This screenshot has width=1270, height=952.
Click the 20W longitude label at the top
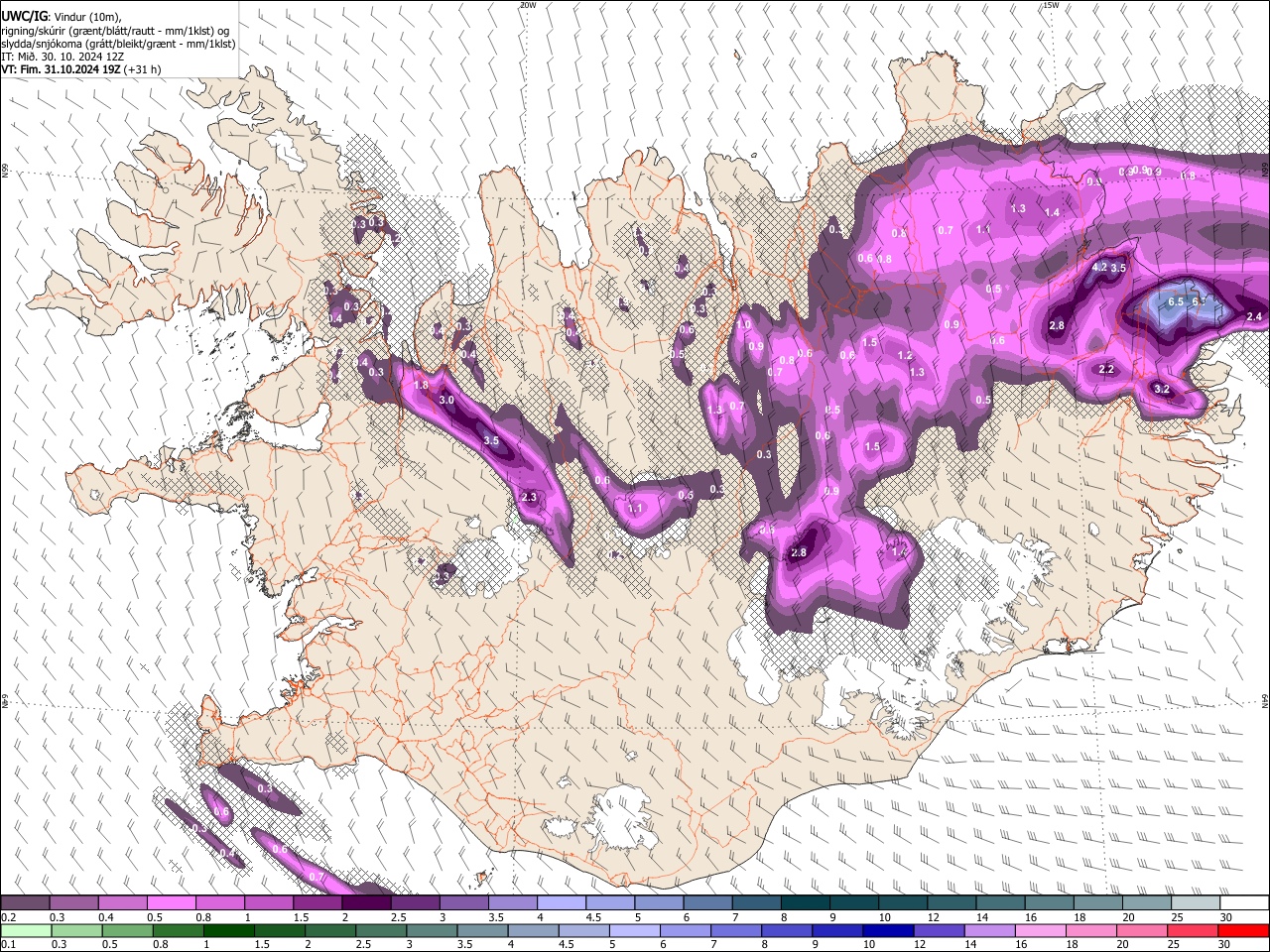pos(528,5)
